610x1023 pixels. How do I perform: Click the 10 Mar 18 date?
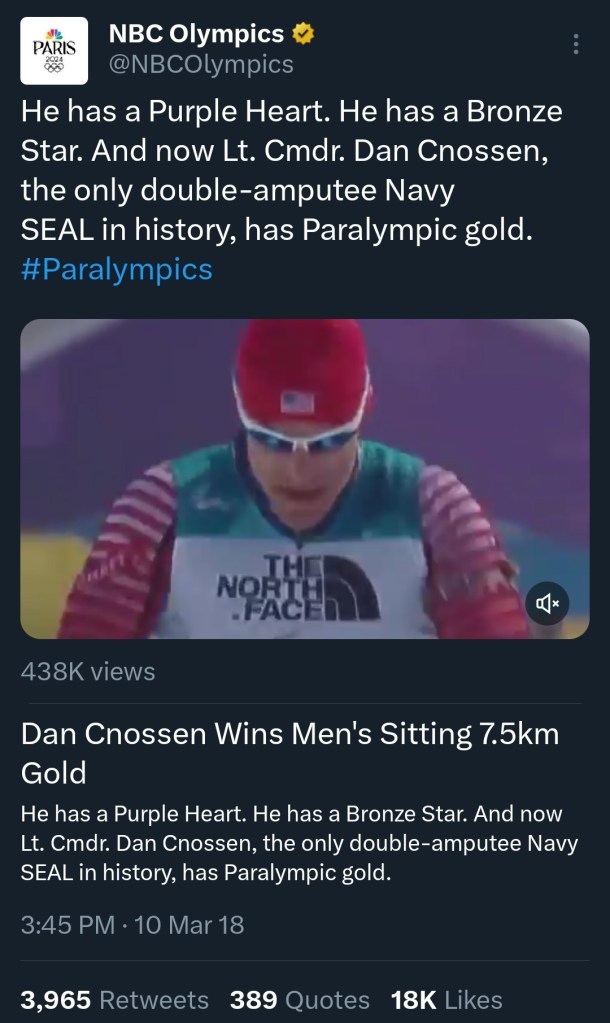pos(190,925)
